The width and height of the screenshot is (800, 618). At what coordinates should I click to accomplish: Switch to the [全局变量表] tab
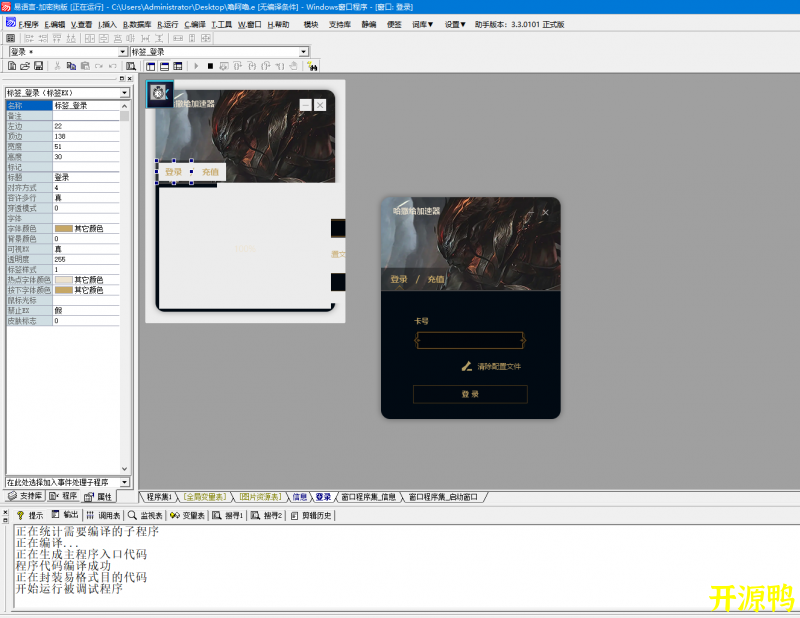point(205,497)
